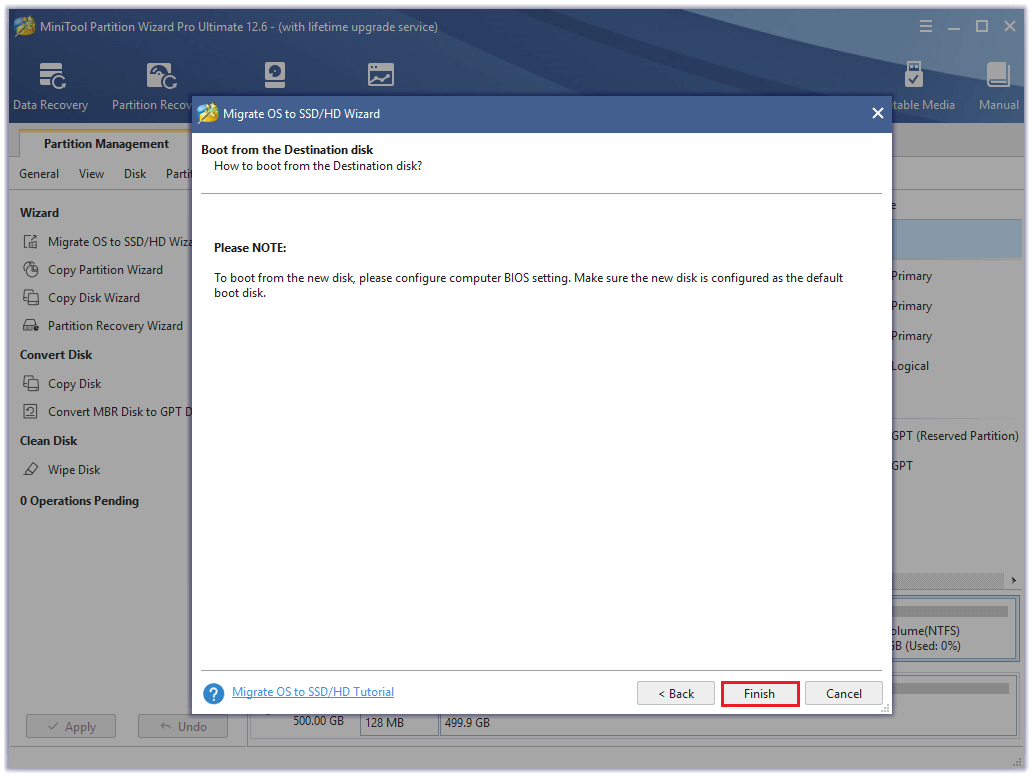Click the 'Wizard' section header in sidebar
1033x776 pixels.
click(x=40, y=213)
